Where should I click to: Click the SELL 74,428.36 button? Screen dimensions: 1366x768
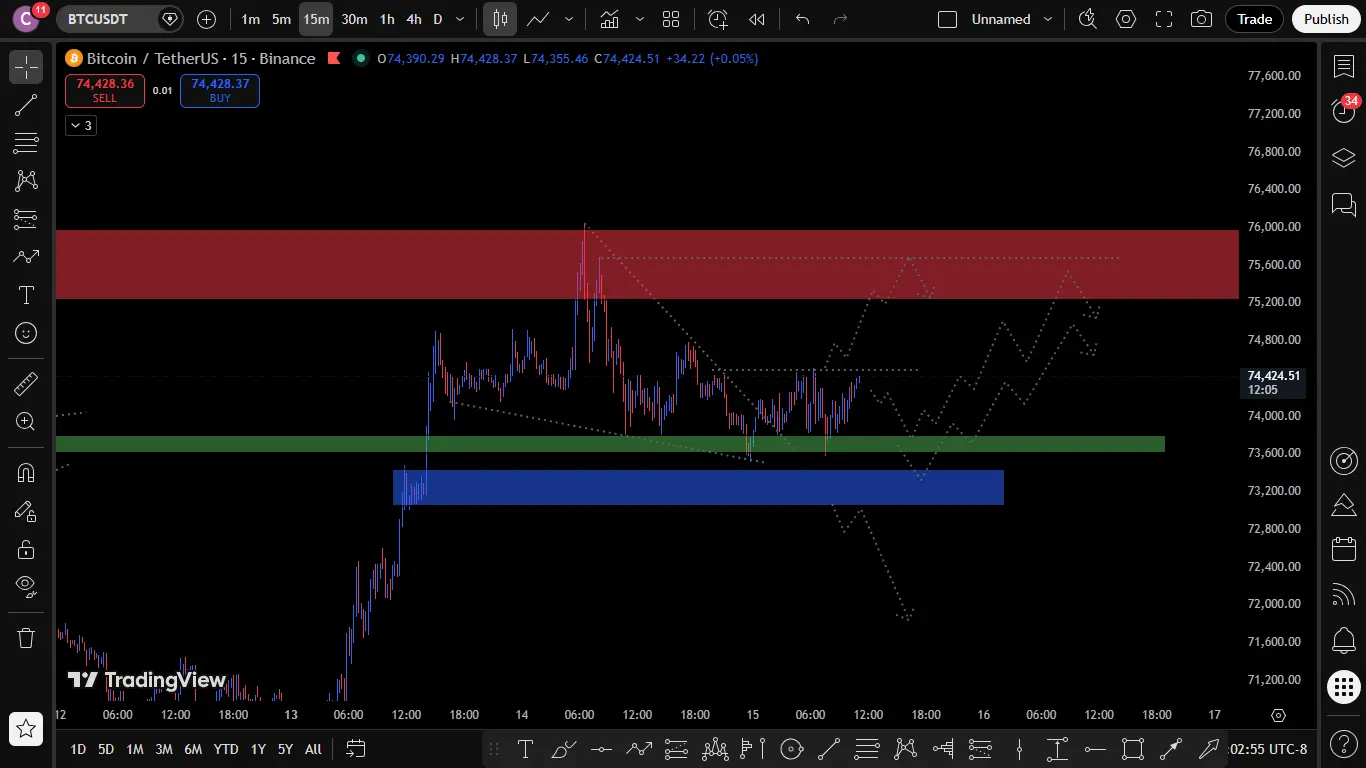point(105,91)
